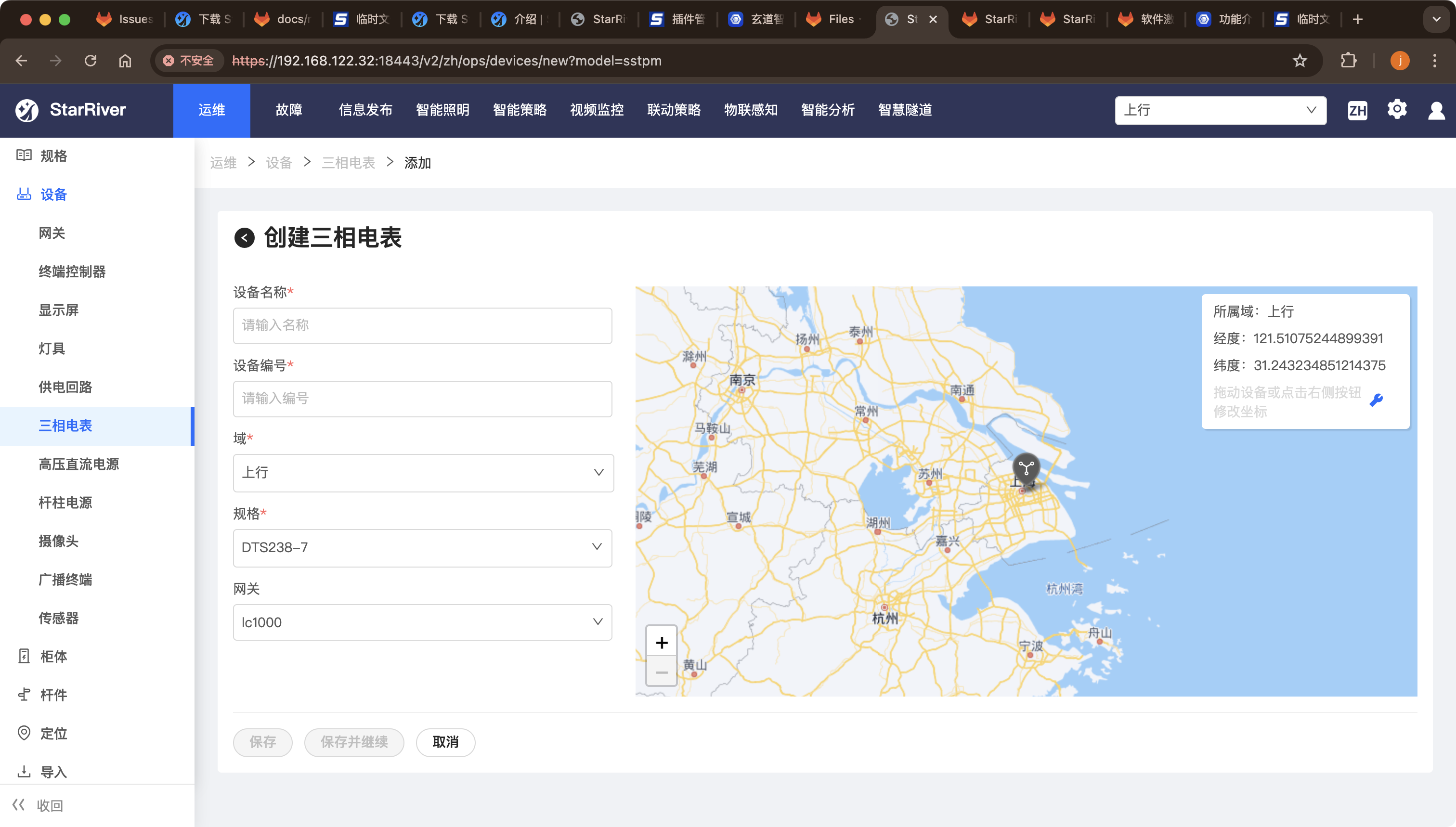Open the 故障 top navigation item
1456x827 pixels.
coord(288,110)
